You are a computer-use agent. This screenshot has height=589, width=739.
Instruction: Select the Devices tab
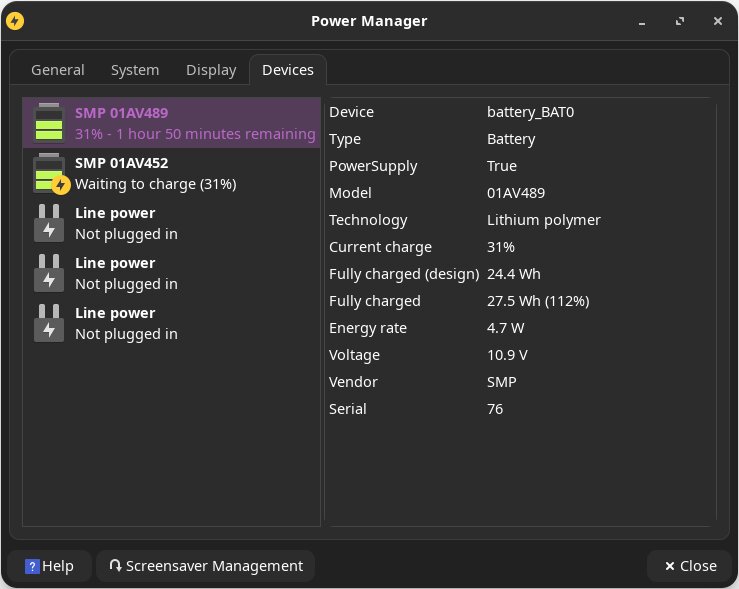pos(288,70)
